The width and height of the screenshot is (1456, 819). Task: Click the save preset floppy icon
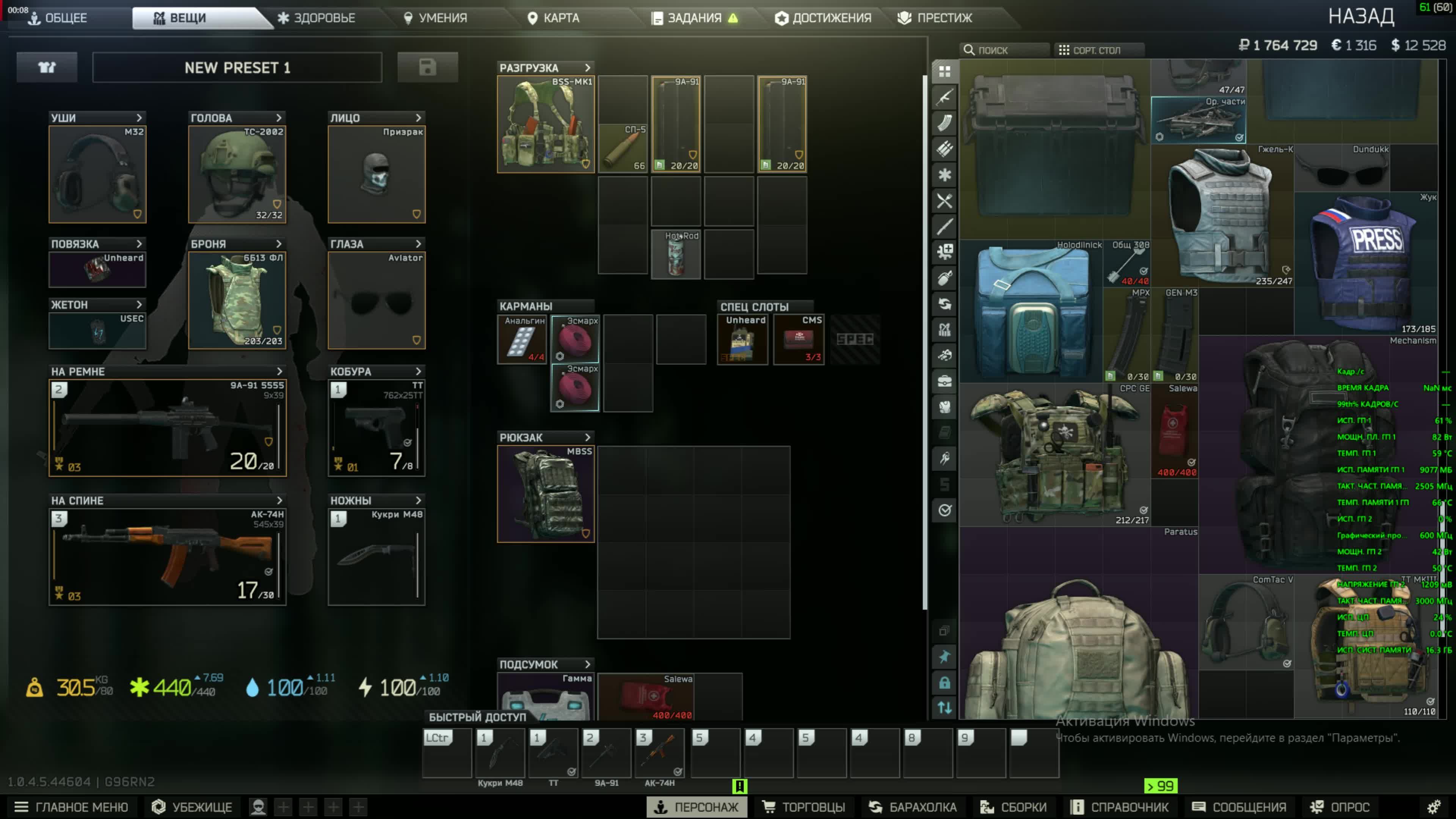click(x=427, y=67)
